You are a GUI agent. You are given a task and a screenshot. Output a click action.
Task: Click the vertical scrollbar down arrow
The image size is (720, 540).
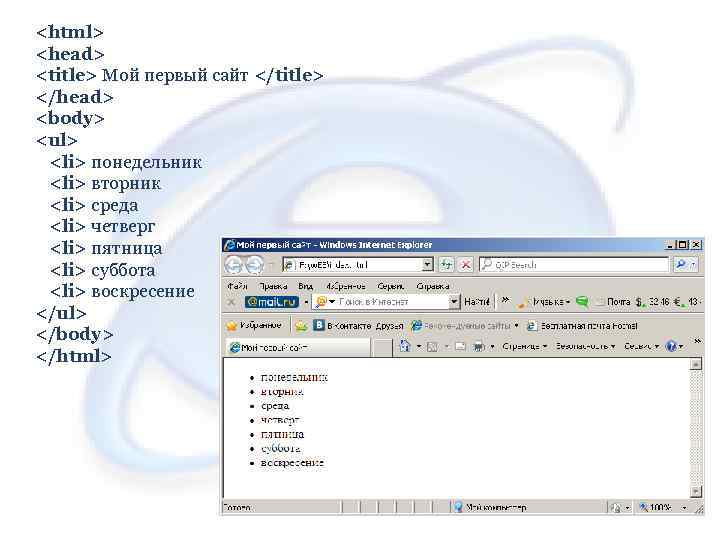pyautogui.click(x=696, y=491)
